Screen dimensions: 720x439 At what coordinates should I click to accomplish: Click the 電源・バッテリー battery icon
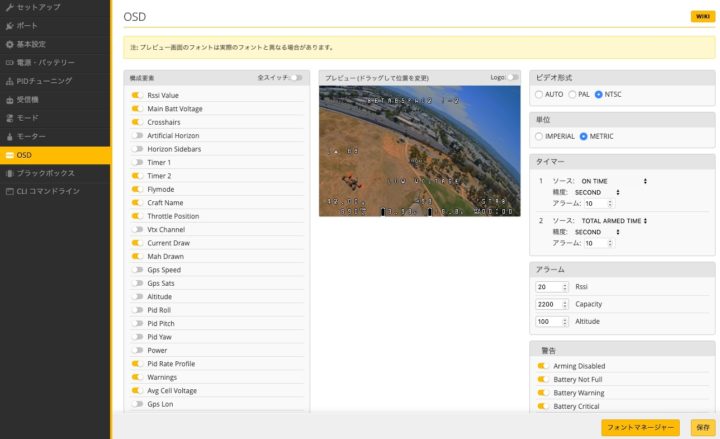[10, 62]
